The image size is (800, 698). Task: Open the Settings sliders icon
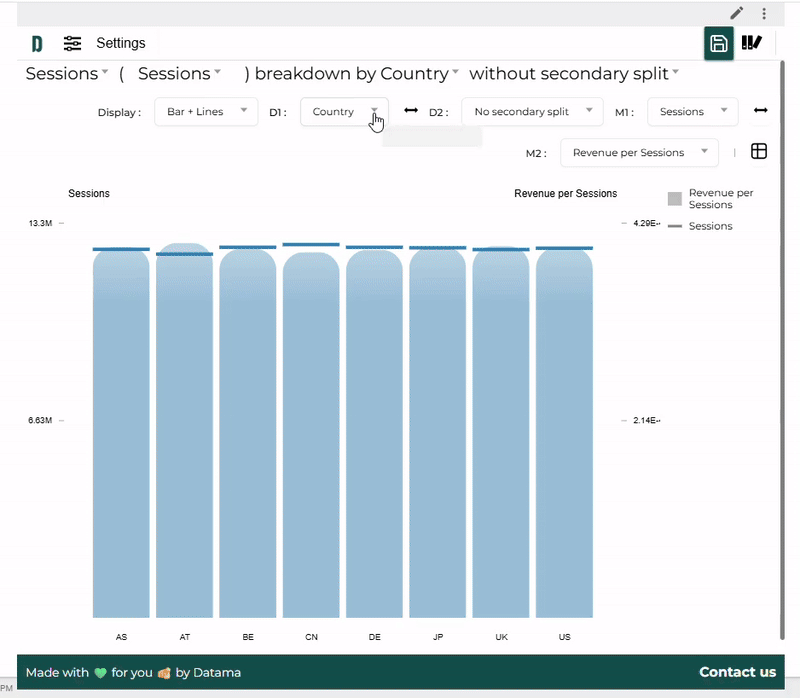click(73, 43)
